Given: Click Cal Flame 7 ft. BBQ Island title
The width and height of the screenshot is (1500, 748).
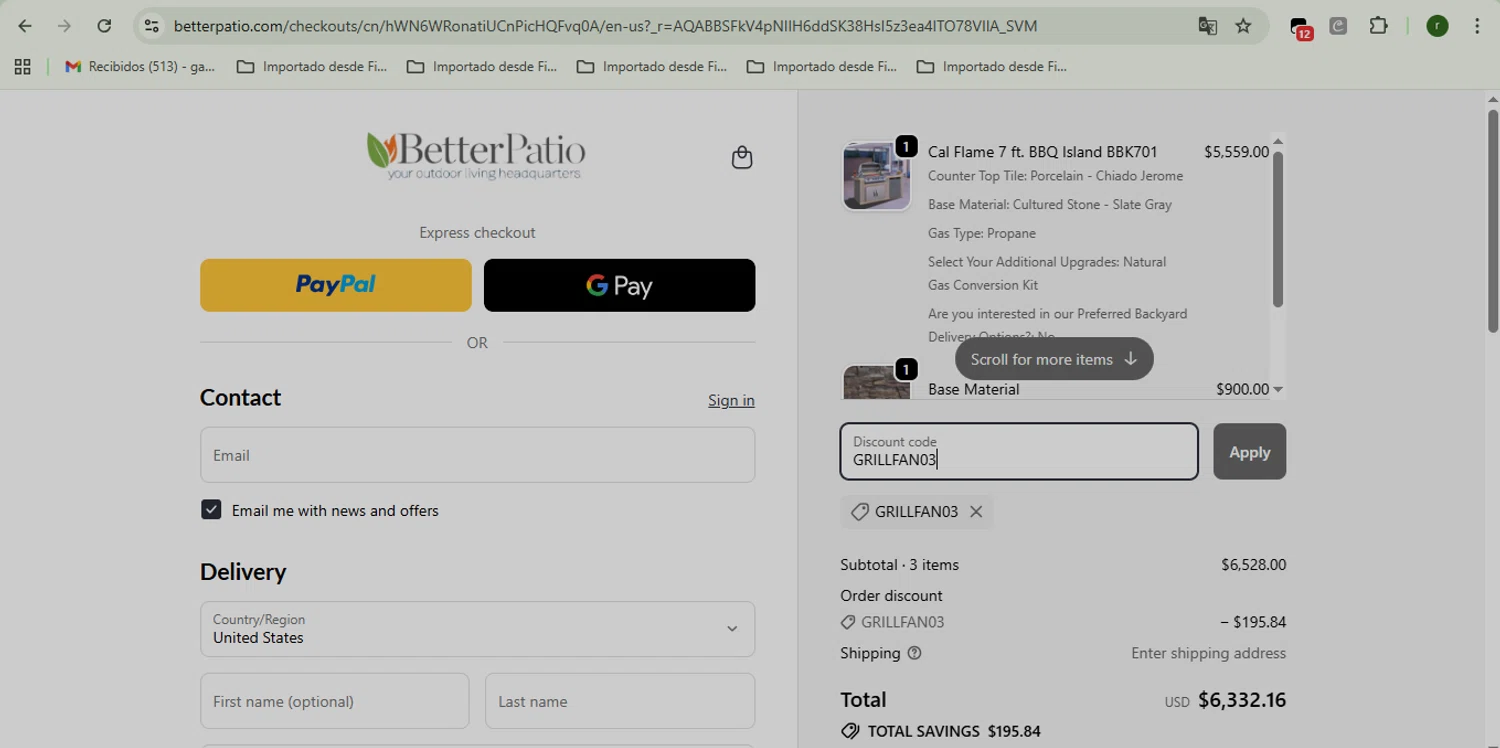Looking at the screenshot, I should pyautogui.click(x=1042, y=152).
